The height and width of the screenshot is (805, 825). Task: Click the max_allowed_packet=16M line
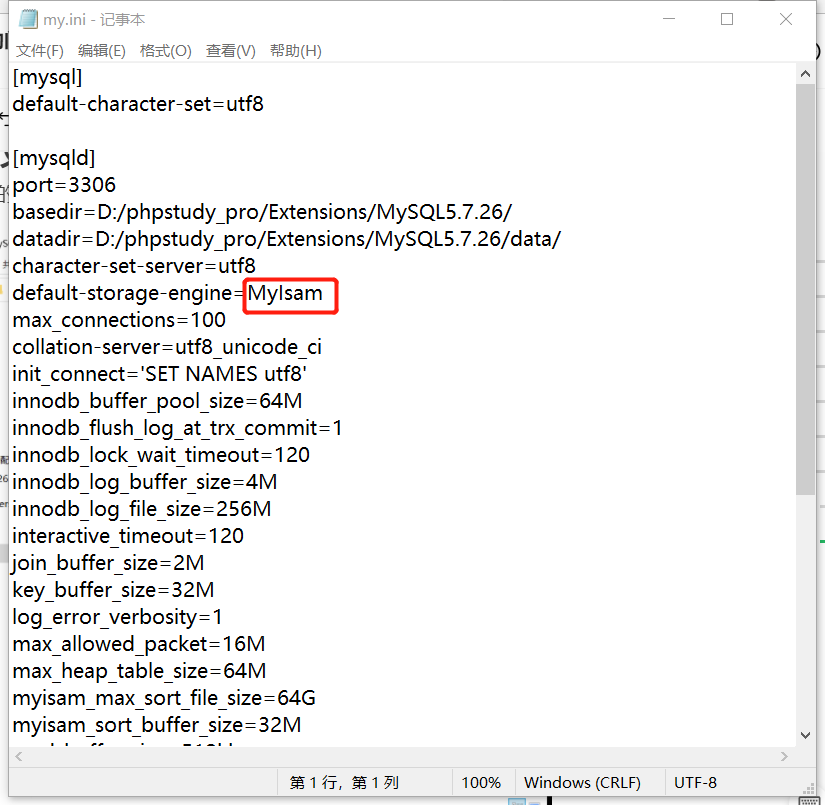(139, 645)
